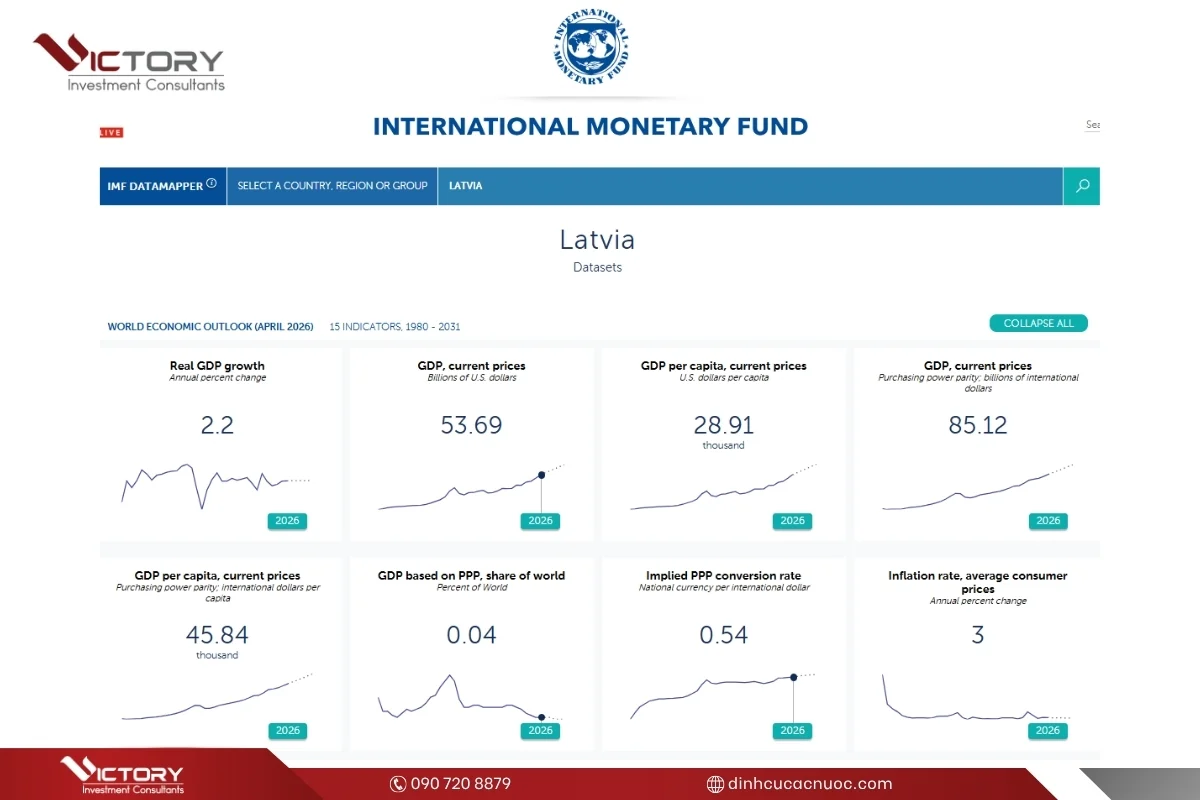Click the share of world line chart

pos(471,697)
